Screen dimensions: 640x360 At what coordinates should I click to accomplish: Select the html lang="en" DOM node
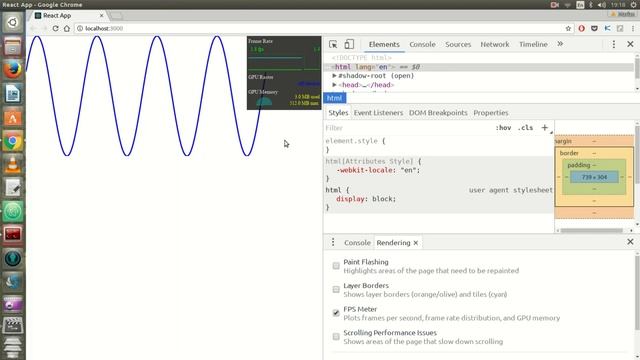click(478, 67)
